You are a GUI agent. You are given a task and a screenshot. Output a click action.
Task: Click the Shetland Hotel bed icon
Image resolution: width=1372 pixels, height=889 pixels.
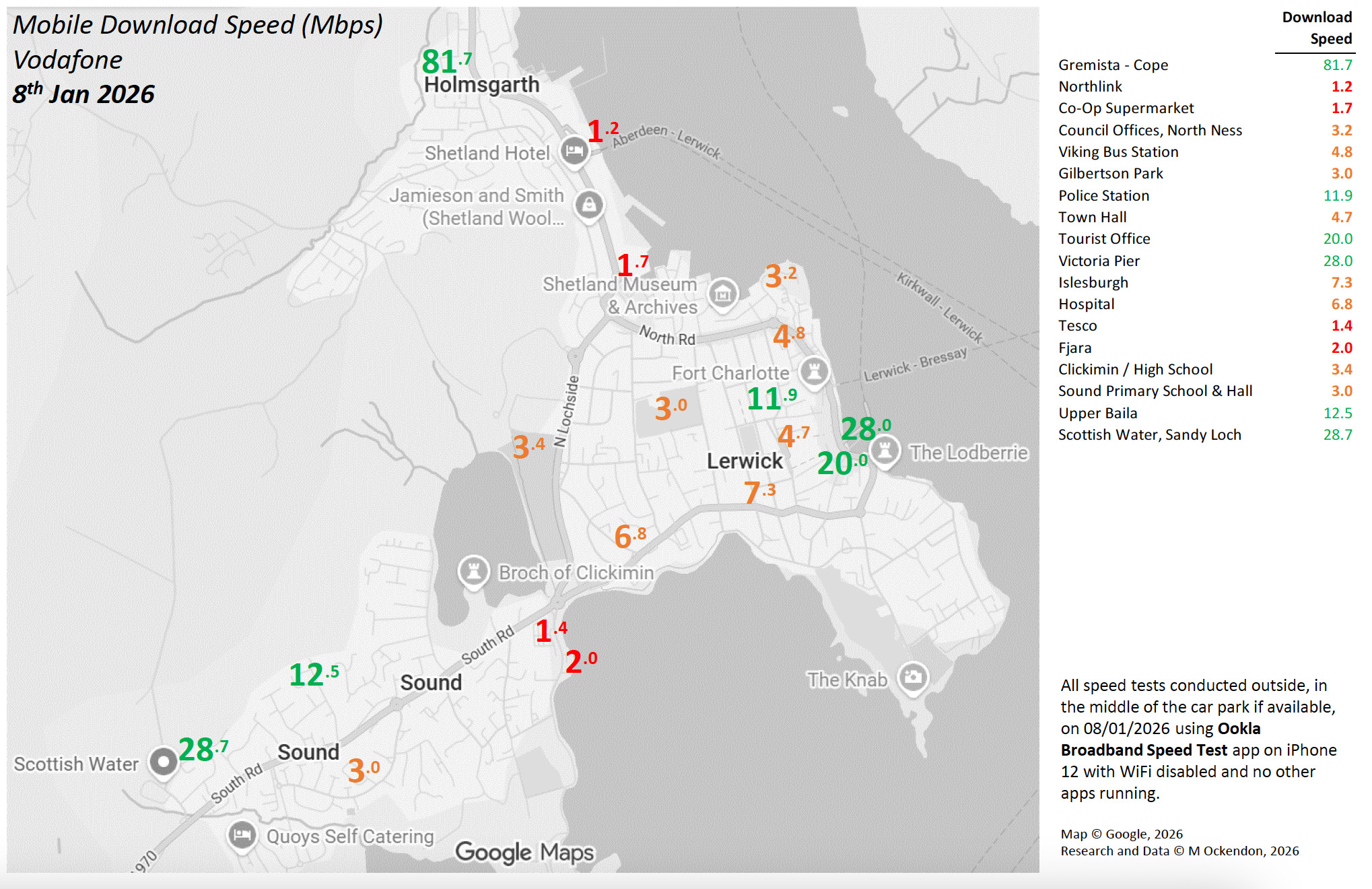coord(574,151)
